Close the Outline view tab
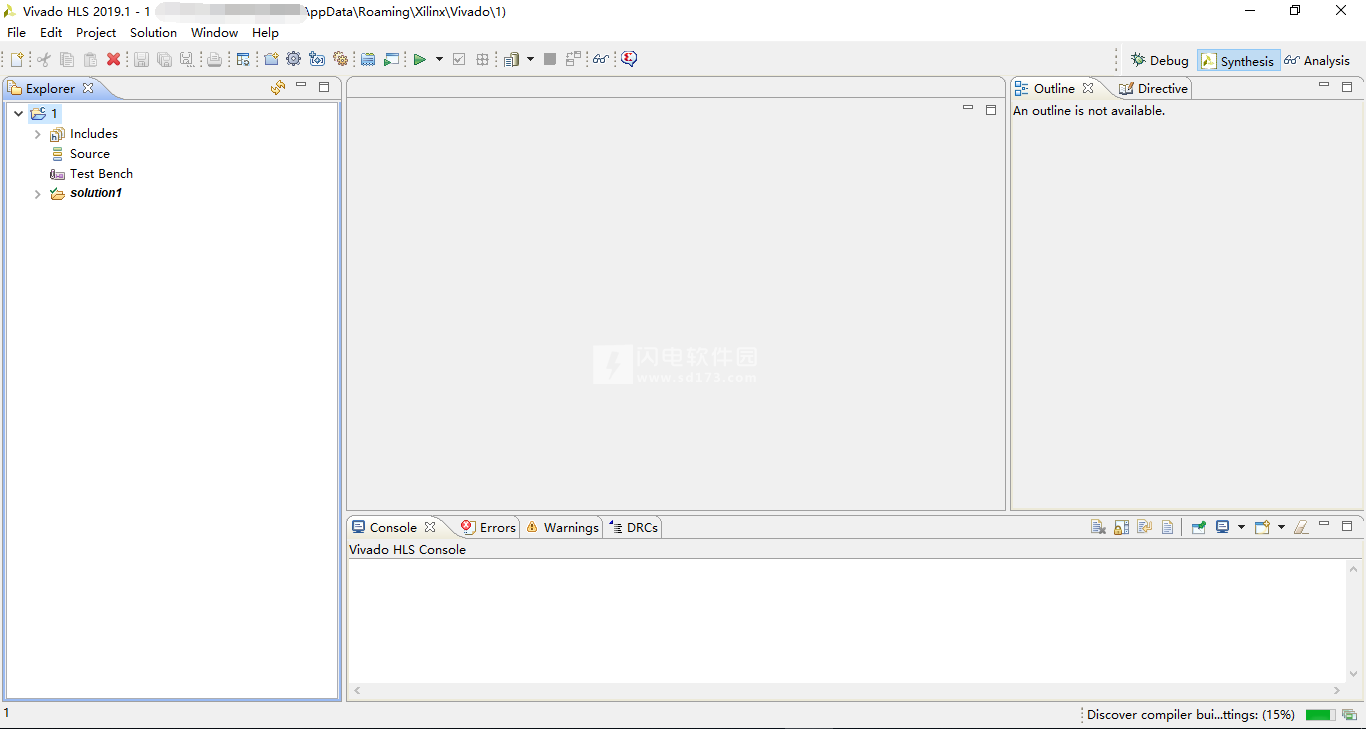Image resolution: width=1366 pixels, height=729 pixels. tap(1088, 88)
